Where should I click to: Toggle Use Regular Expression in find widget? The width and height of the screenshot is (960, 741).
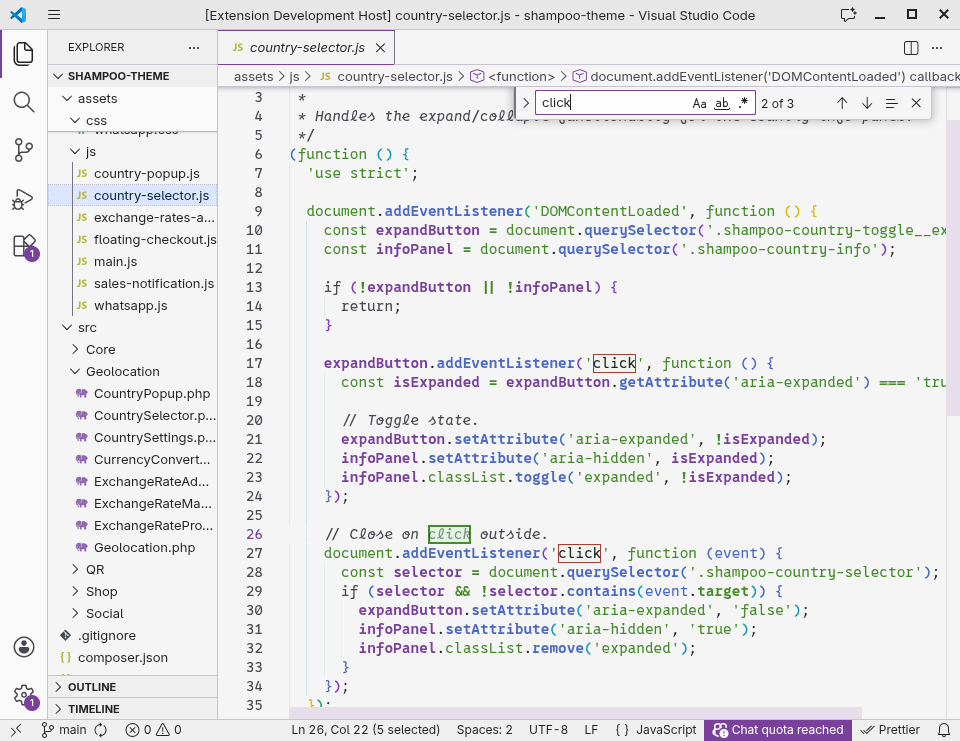click(743, 103)
